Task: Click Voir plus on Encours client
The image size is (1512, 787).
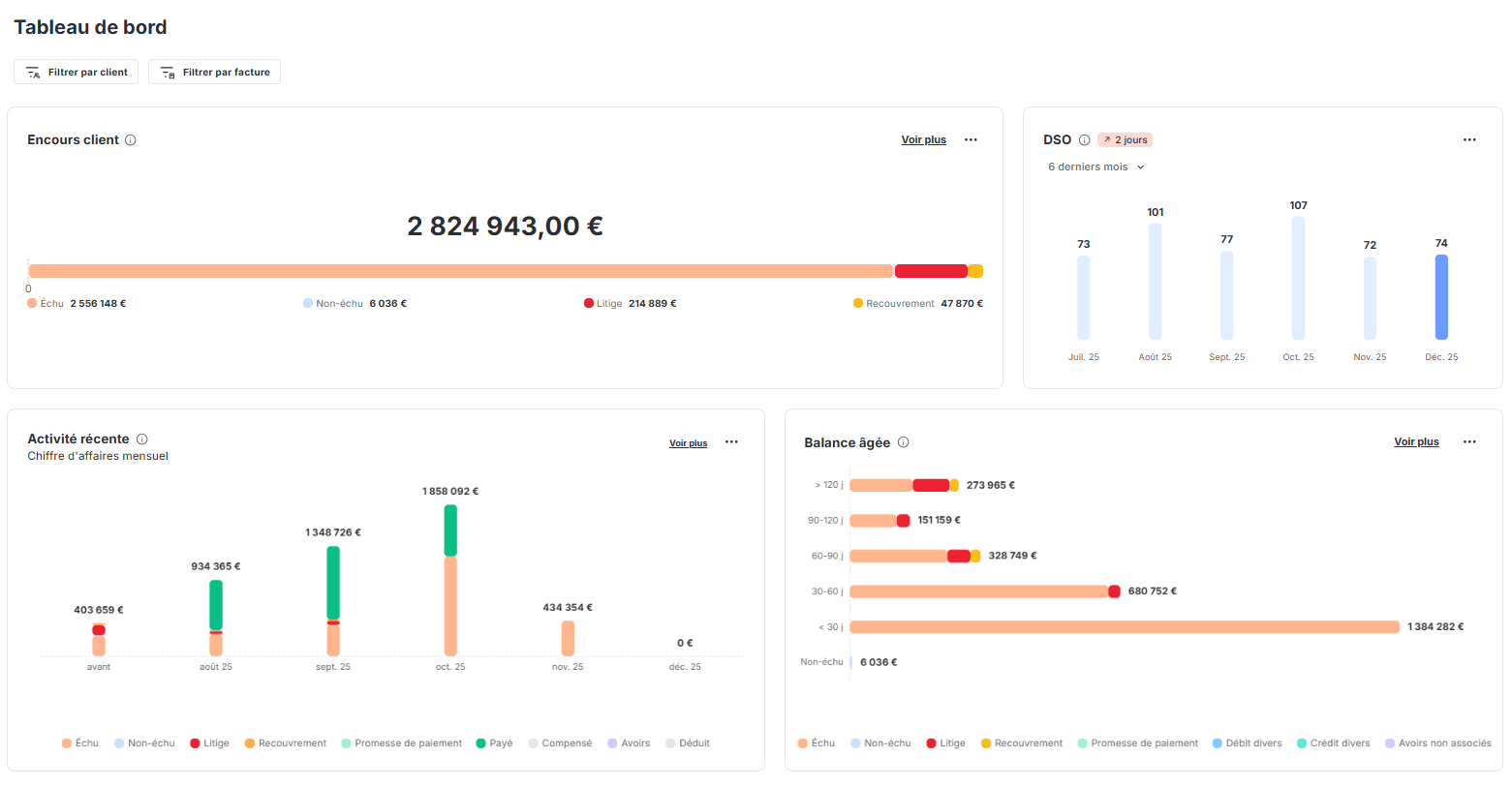Action: coord(923,139)
